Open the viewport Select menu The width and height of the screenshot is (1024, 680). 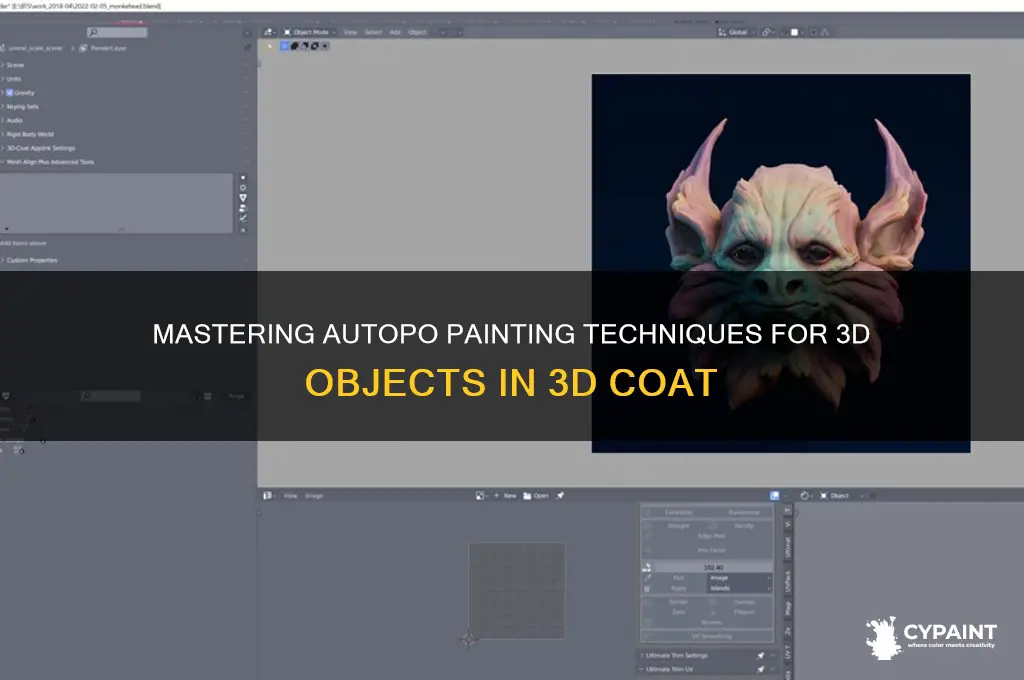pyautogui.click(x=373, y=32)
